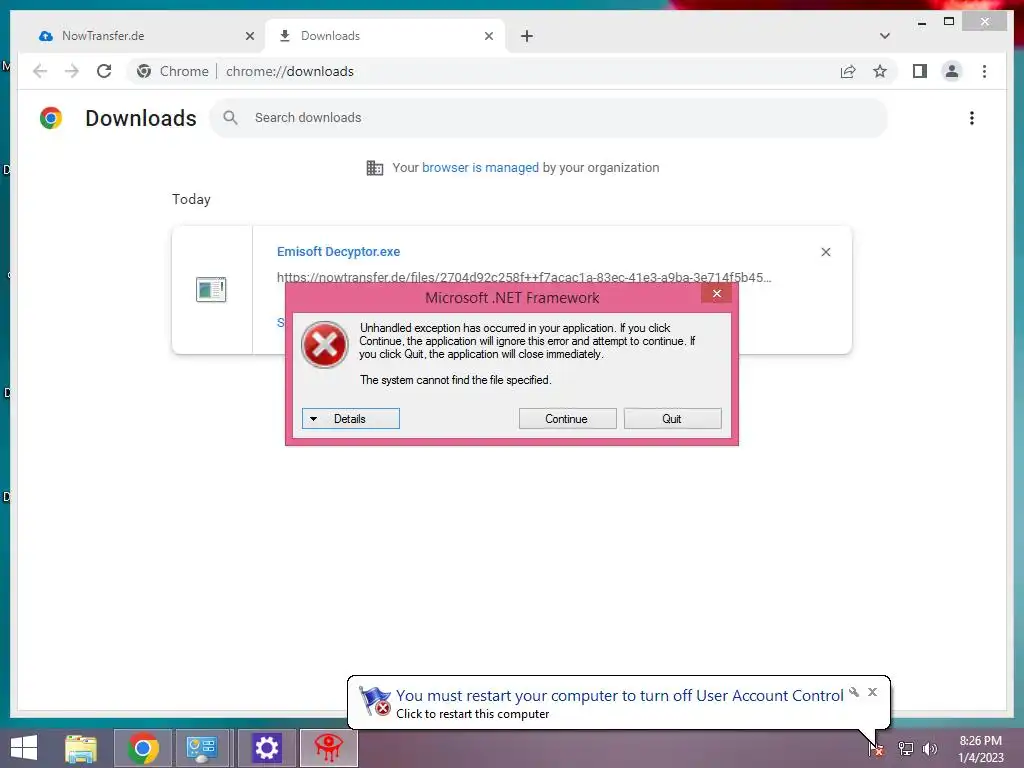Go forward to next page

(72, 71)
